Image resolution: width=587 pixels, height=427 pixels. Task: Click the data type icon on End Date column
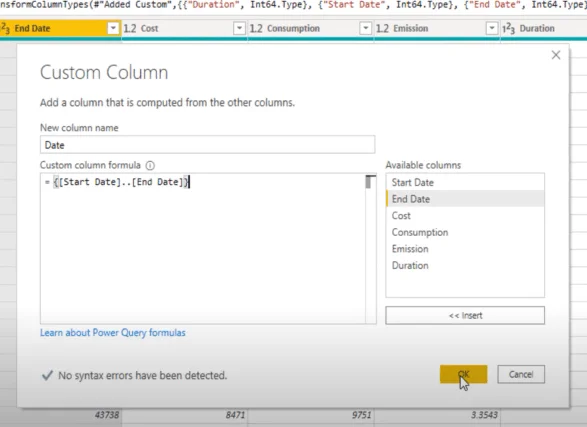tap(5, 28)
